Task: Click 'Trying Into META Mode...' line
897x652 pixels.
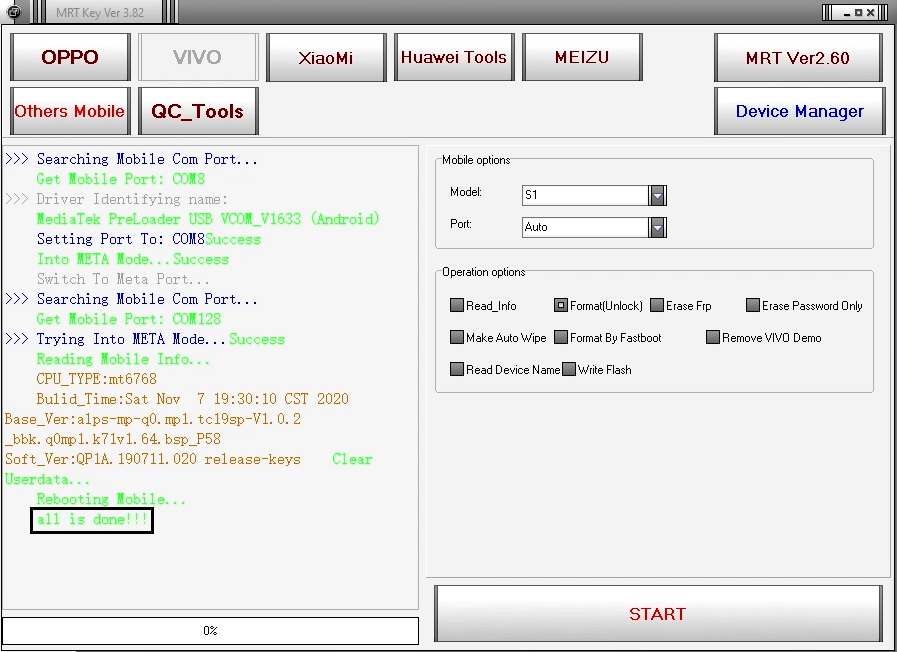Action: coord(131,339)
